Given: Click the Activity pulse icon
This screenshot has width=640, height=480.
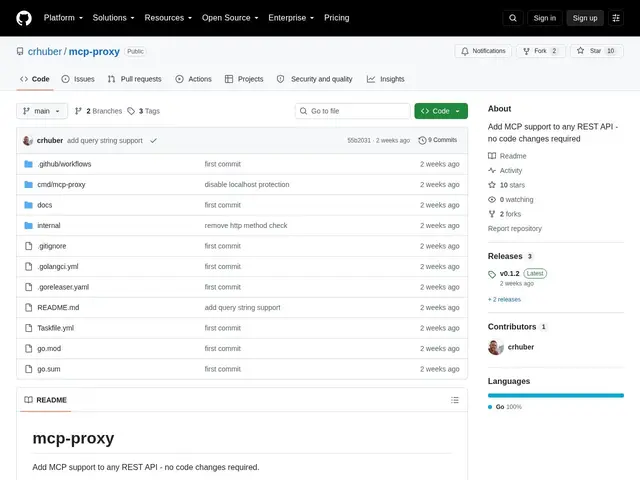Looking at the screenshot, I should [492, 171].
